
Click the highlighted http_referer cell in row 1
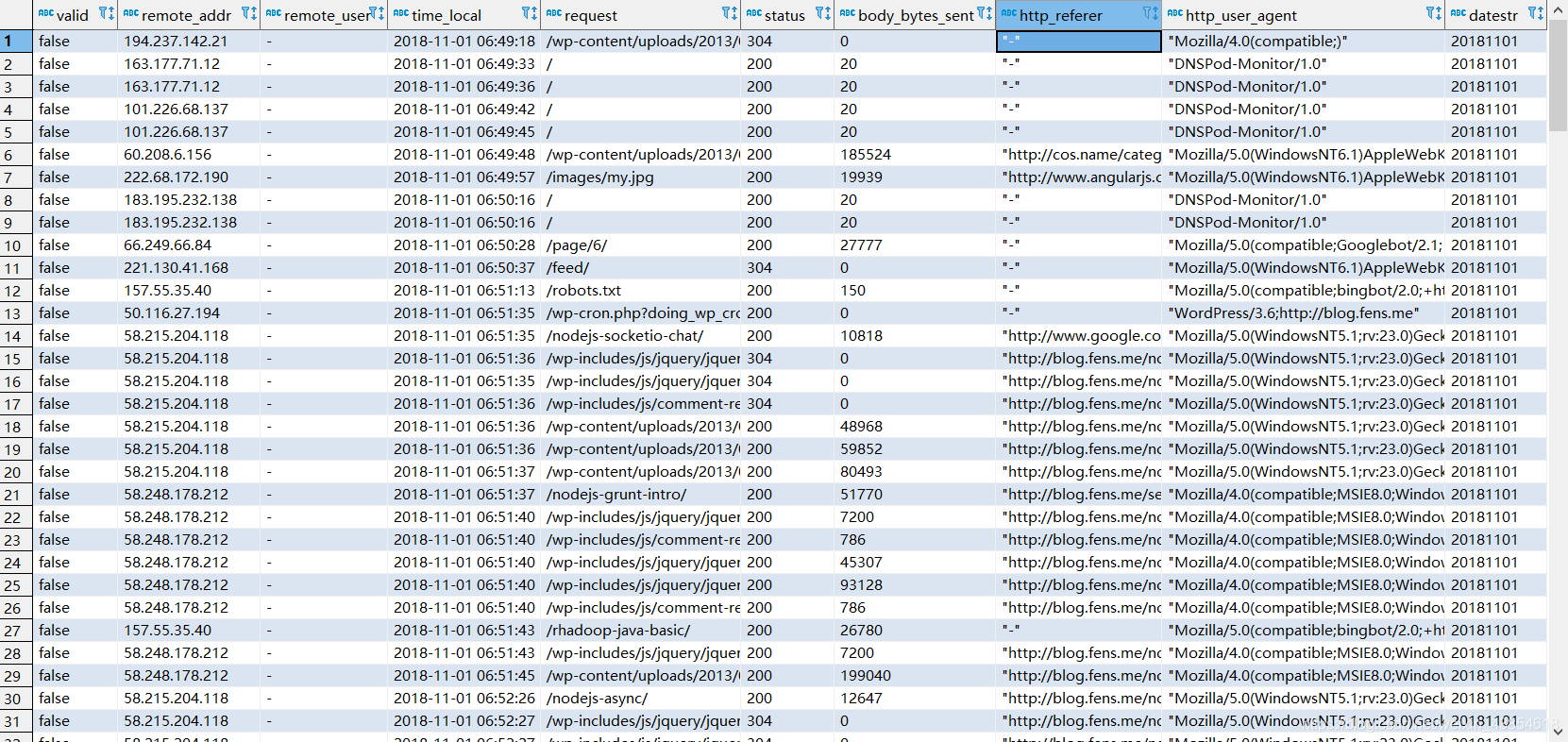click(1079, 42)
